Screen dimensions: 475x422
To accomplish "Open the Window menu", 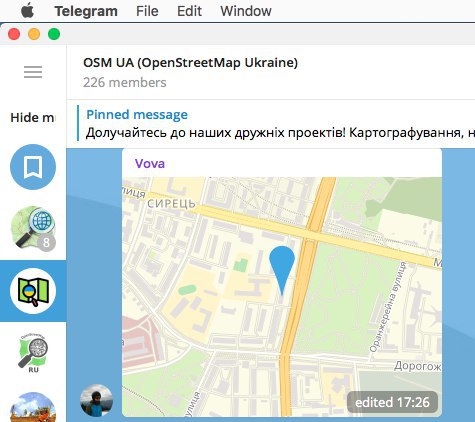I will coord(246,11).
